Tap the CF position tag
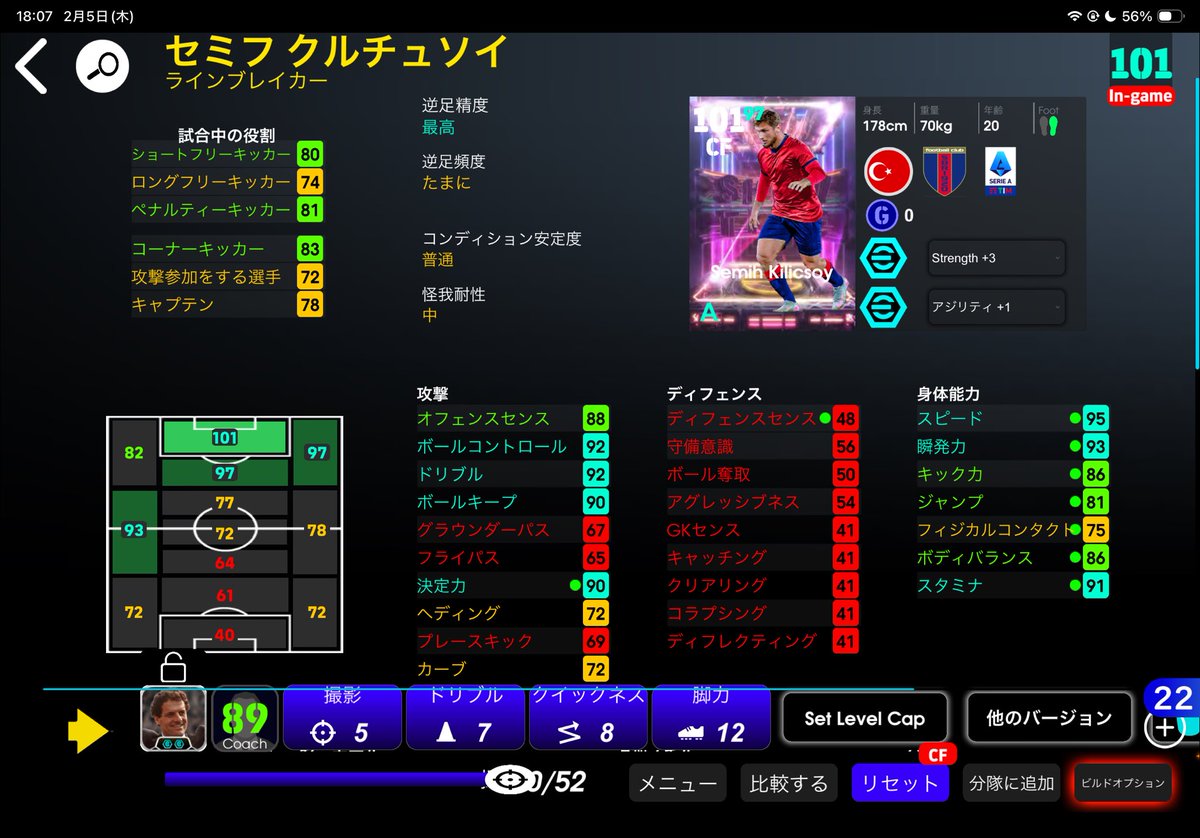The height and width of the screenshot is (838, 1200). coord(938,755)
